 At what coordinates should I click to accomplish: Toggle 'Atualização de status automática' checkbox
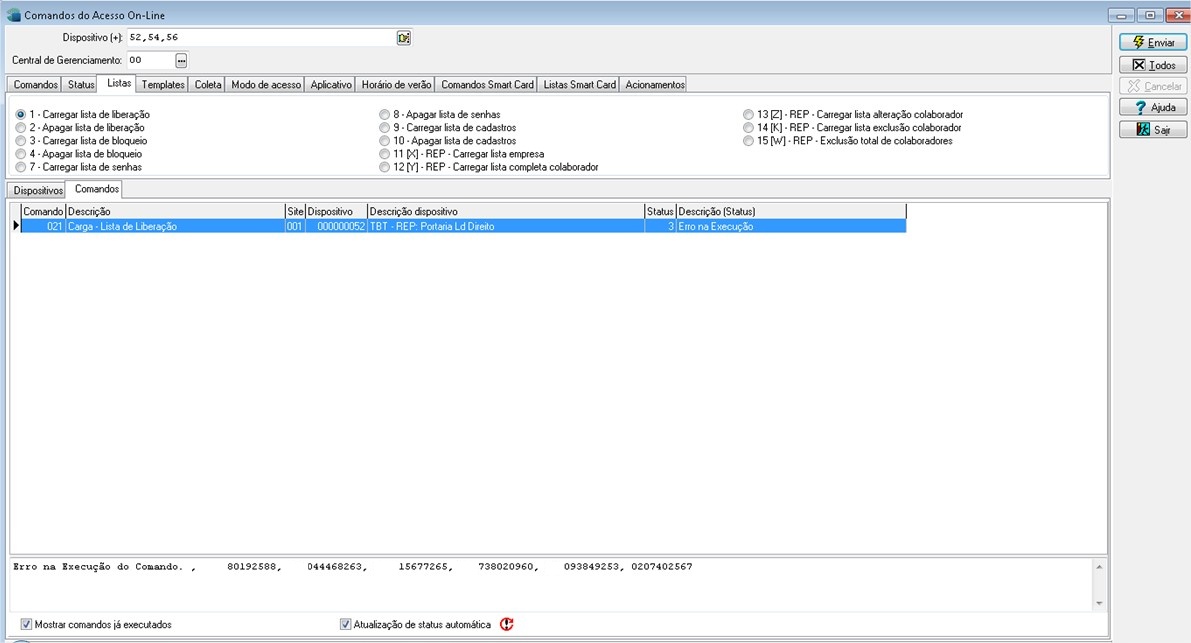point(346,624)
